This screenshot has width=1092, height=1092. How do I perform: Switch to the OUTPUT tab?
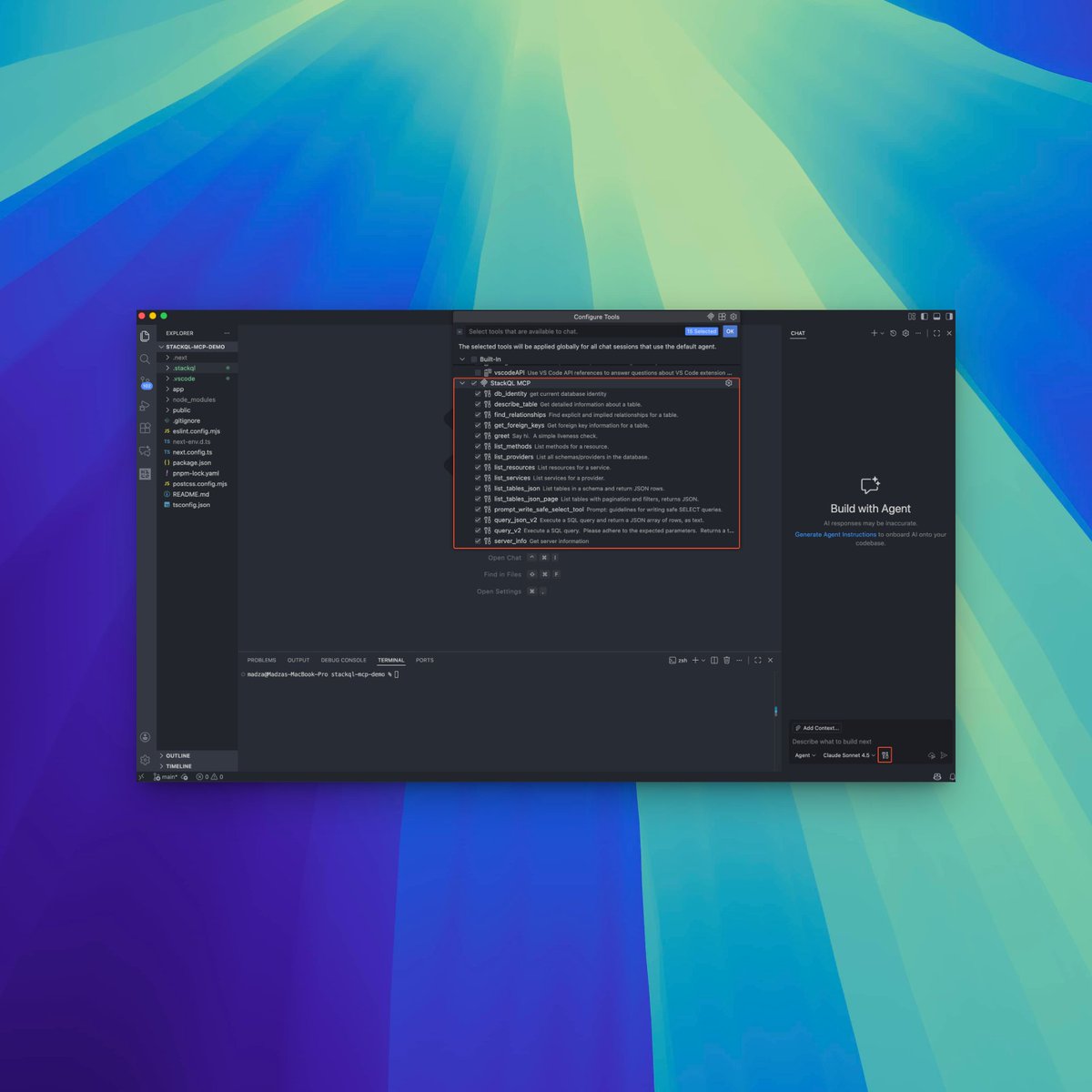(298, 660)
